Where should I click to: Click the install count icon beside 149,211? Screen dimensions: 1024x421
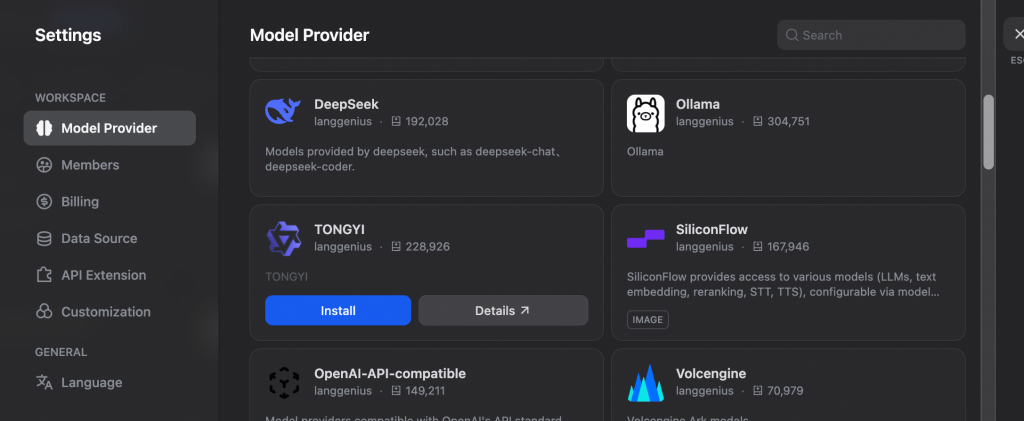pyautogui.click(x=396, y=391)
